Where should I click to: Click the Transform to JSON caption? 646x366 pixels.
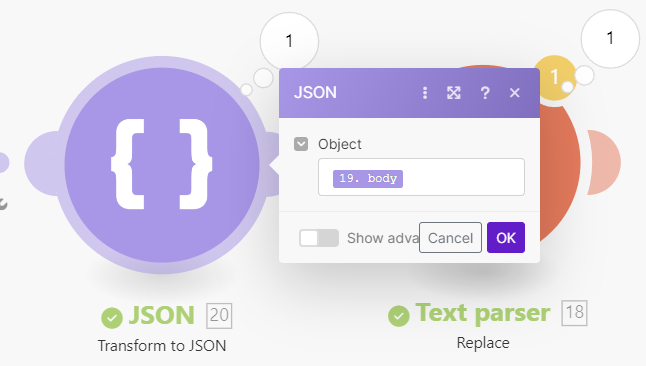click(162, 345)
